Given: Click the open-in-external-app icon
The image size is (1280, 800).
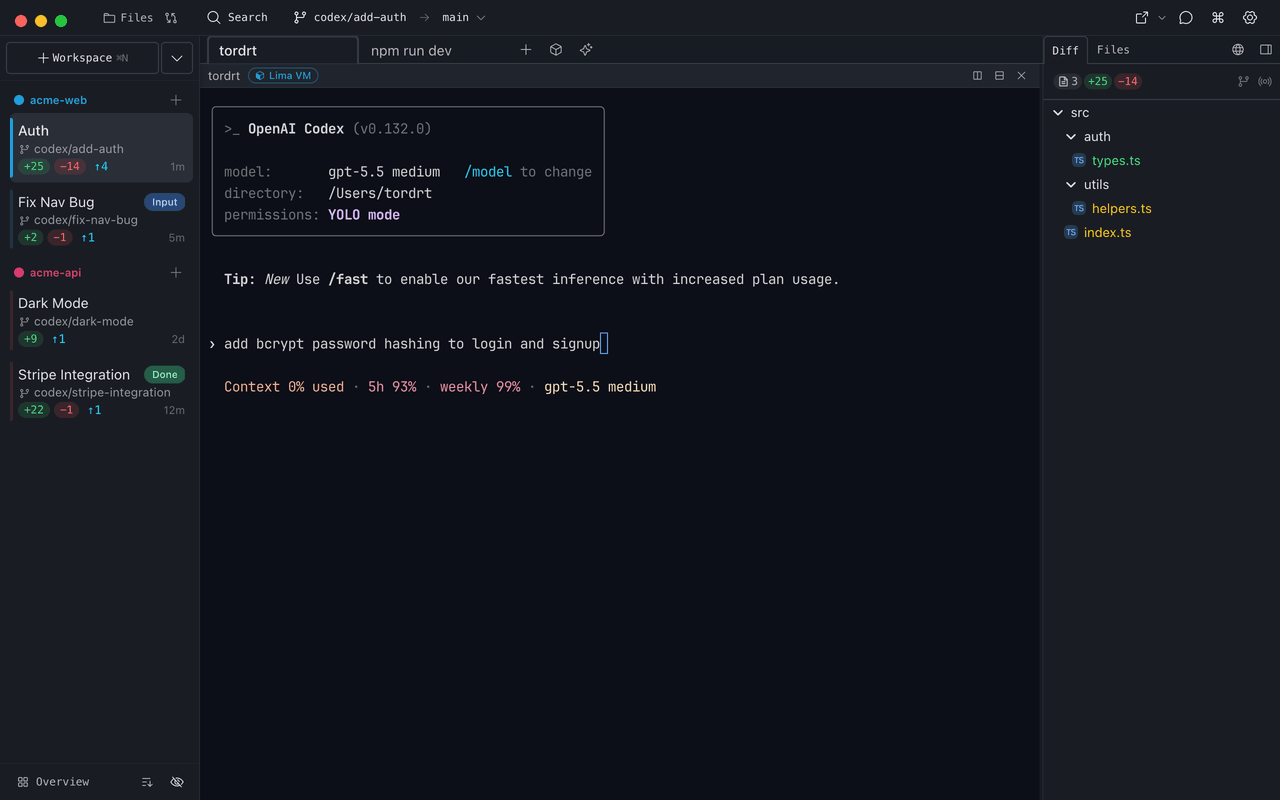Looking at the screenshot, I should pyautogui.click(x=1142, y=18).
